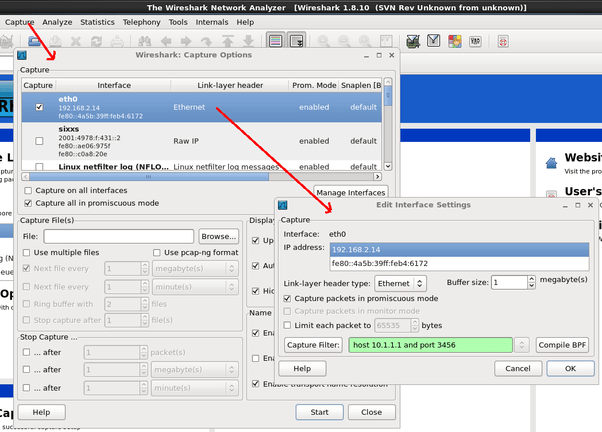Viewport: 602px width, 432px height.
Task: Toggle the Colorize packet list icon
Action: click(x=276, y=41)
